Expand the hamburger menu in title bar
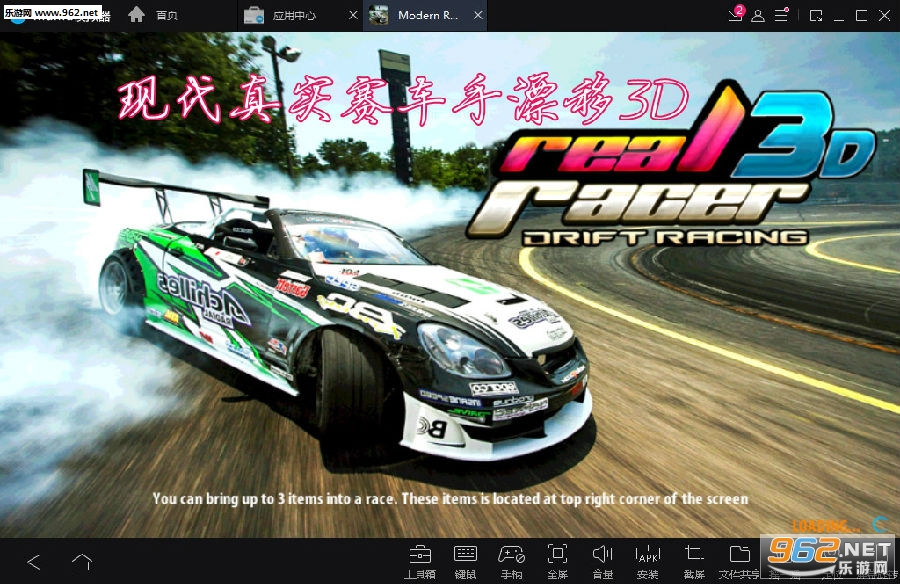Viewport: 900px width, 584px height. 782,15
